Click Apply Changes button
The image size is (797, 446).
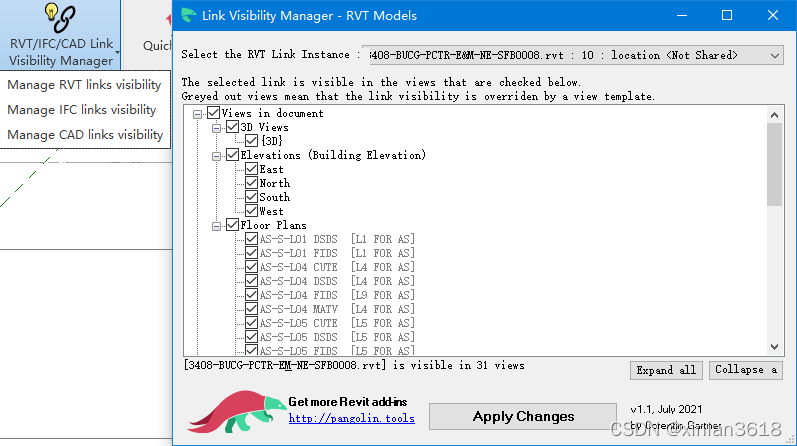[x=523, y=417]
